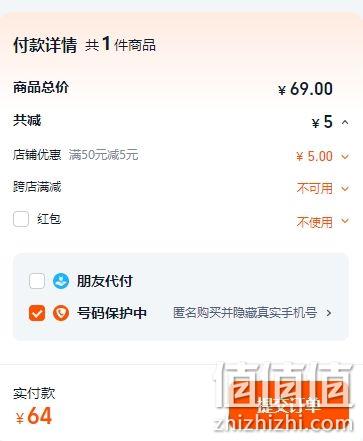Click the orange yen symbol beside 64
Viewport: 363px width, 441px height.
click(x=20, y=418)
